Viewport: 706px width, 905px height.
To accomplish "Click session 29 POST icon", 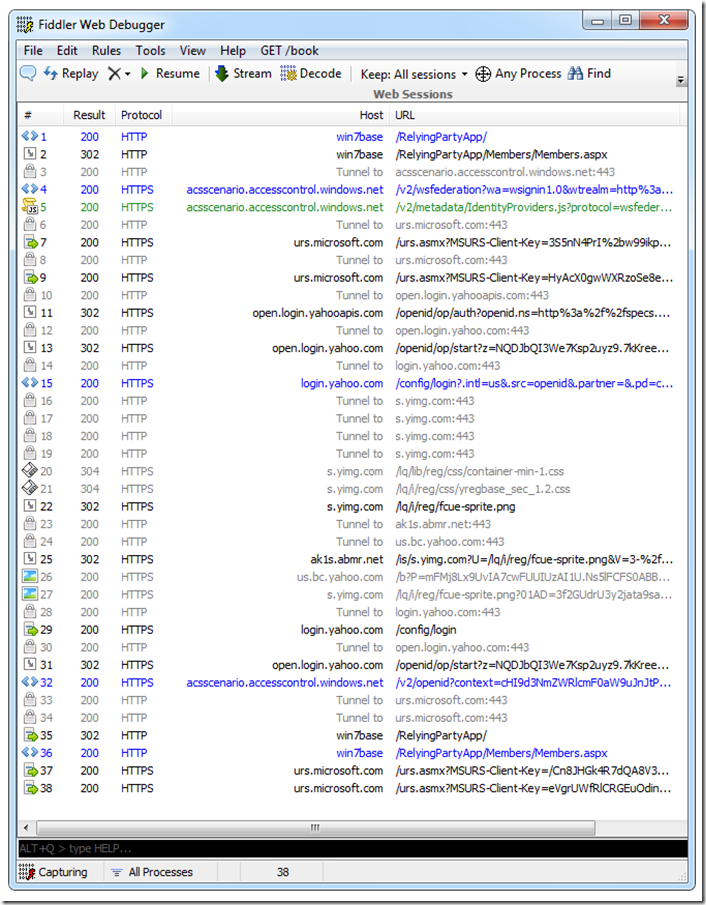I will (30, 630).
